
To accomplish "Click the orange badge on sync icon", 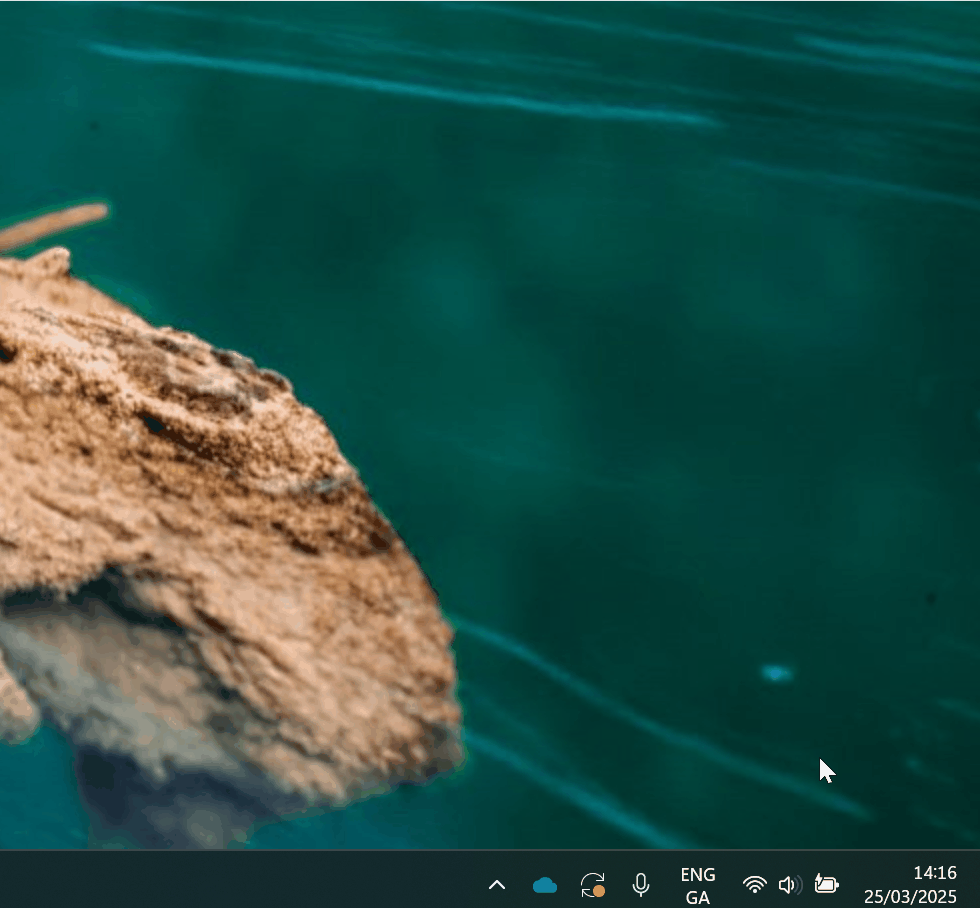I will tap(599, 891).
